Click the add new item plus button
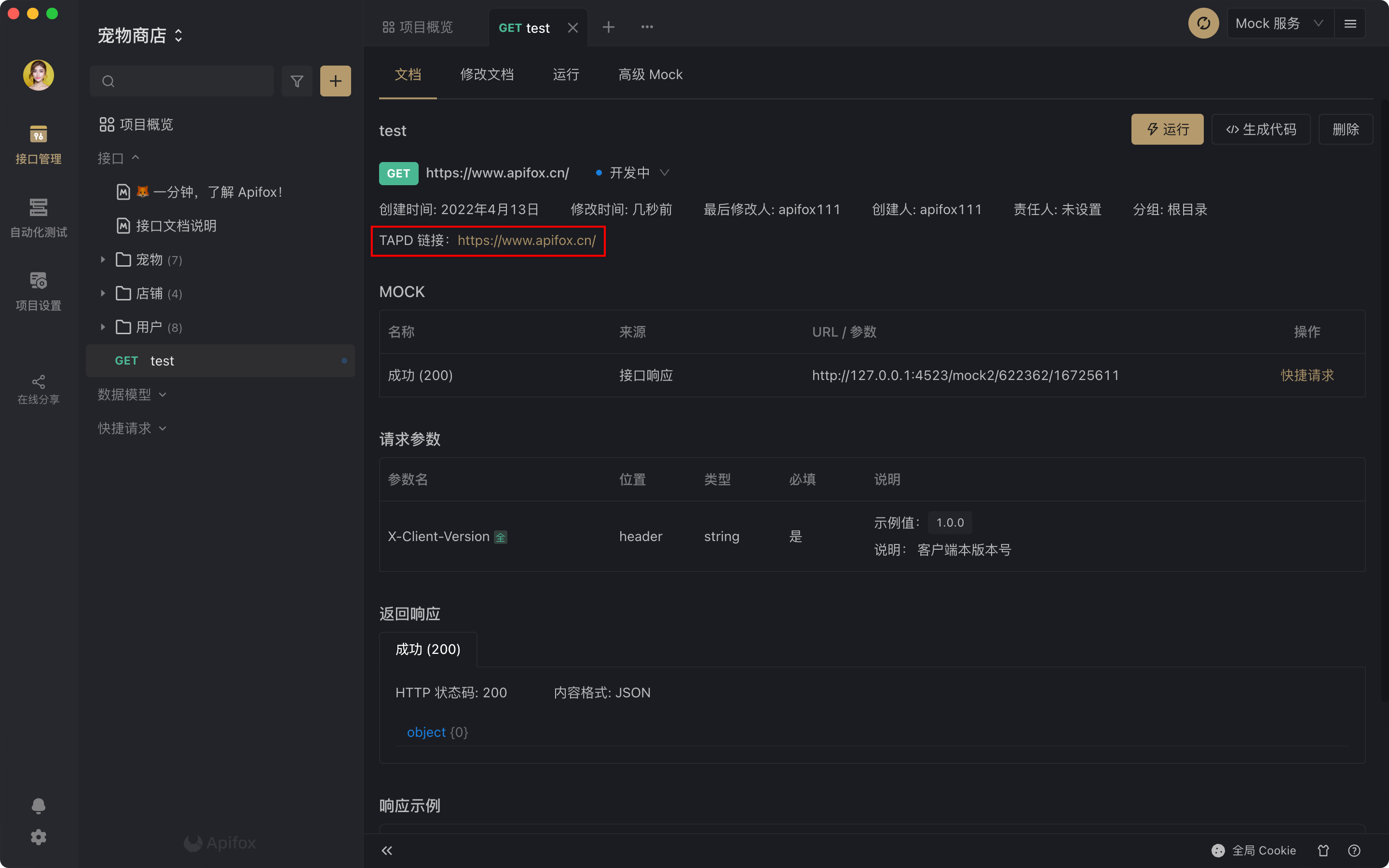1389x868 pixels. click(335, 81)
